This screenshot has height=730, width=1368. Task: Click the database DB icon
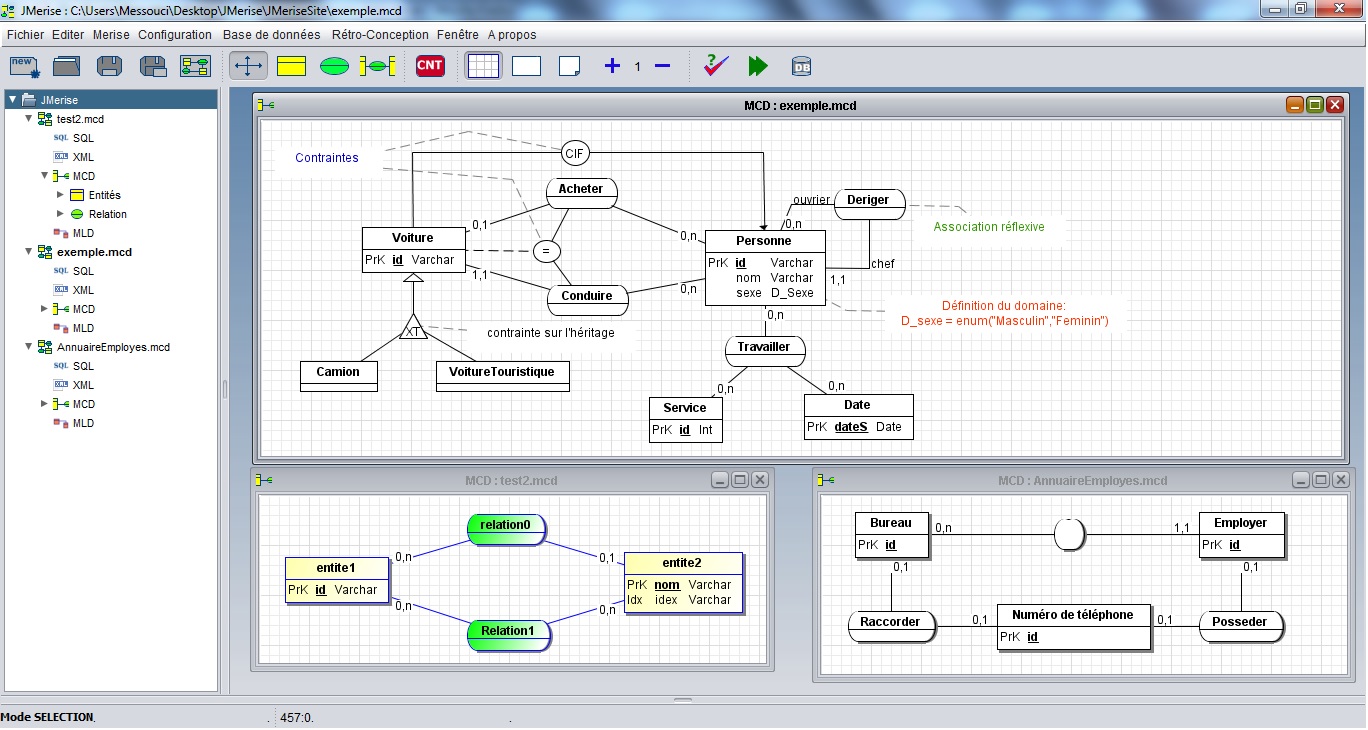tap(801, 66)
